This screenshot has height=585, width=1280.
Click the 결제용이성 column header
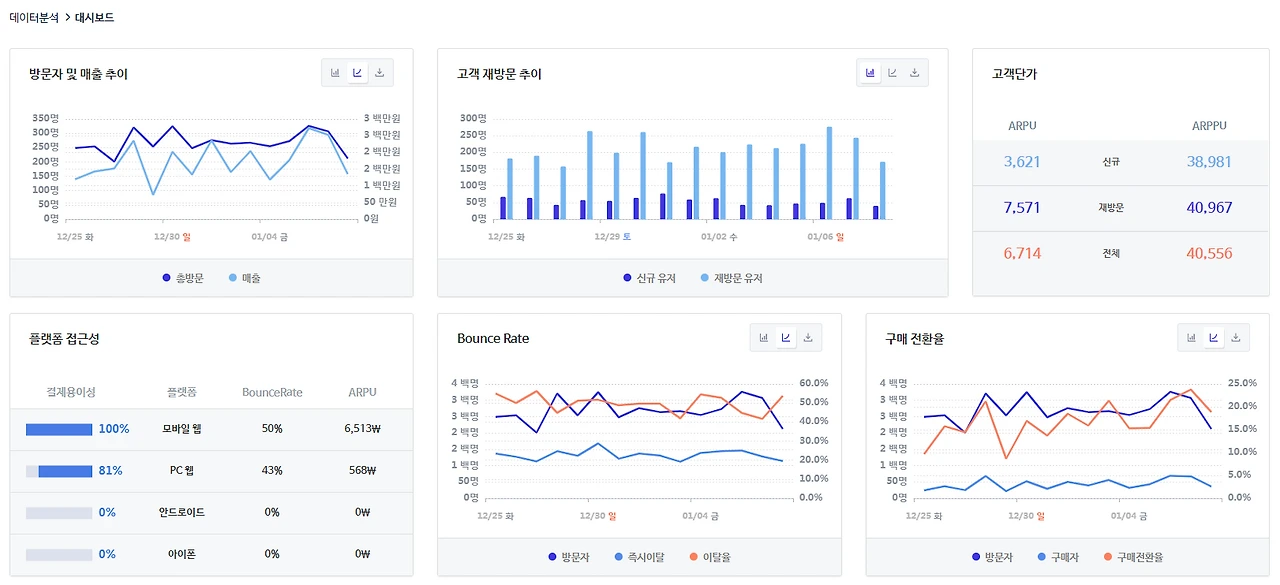pos(71,392)
